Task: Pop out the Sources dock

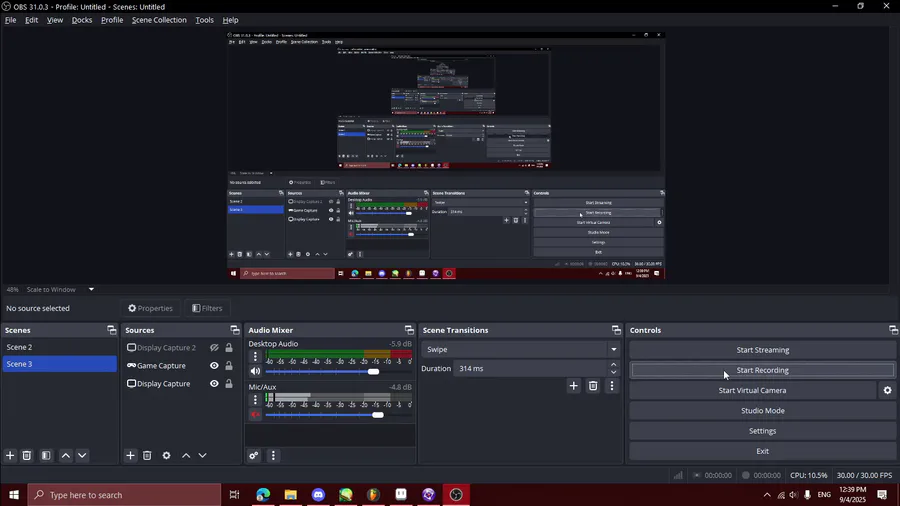Action: 235,330
